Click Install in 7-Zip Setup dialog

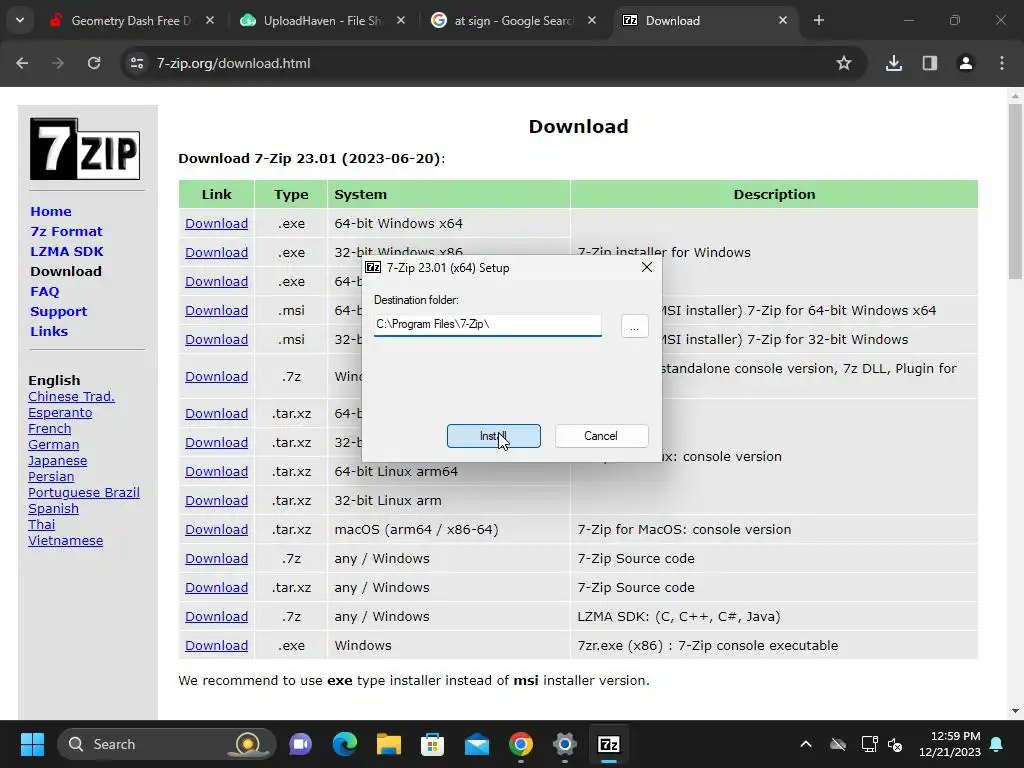pos(493,436)
